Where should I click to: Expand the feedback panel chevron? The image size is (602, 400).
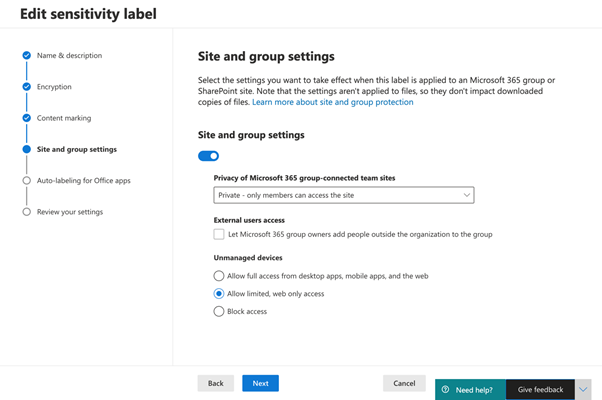pos(583,390)
